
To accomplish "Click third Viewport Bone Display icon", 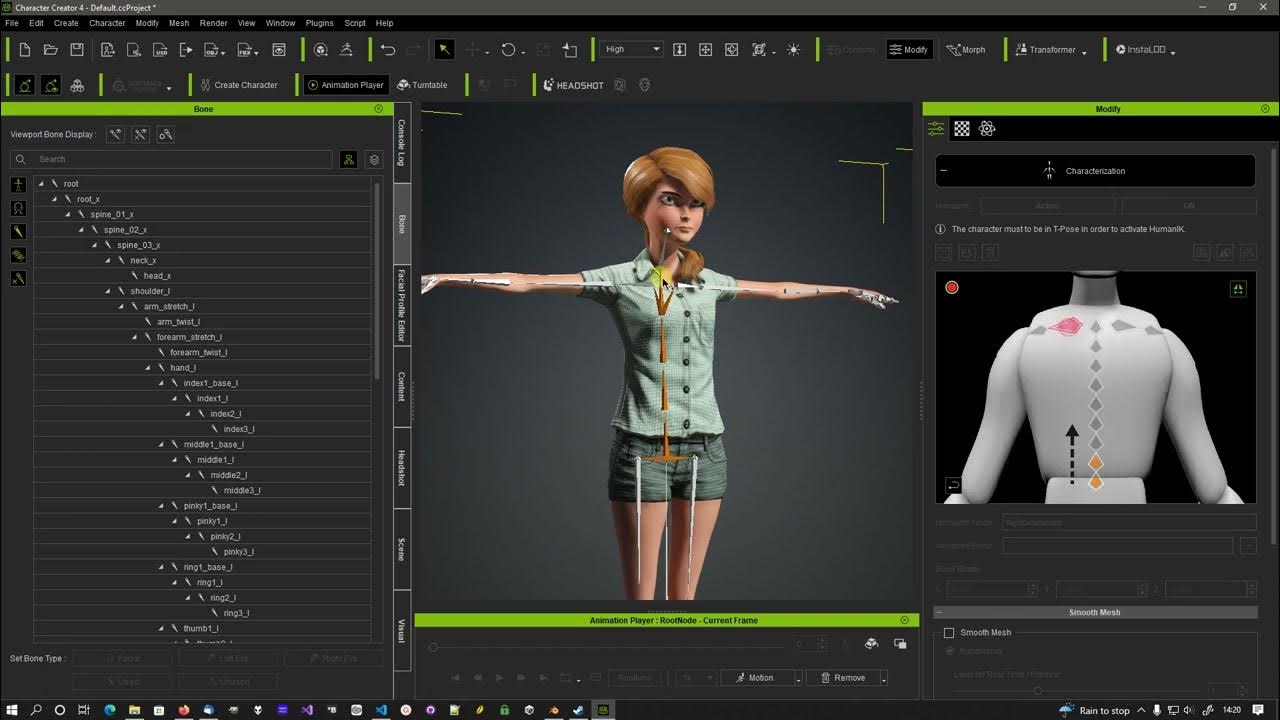I will point(166,134).
